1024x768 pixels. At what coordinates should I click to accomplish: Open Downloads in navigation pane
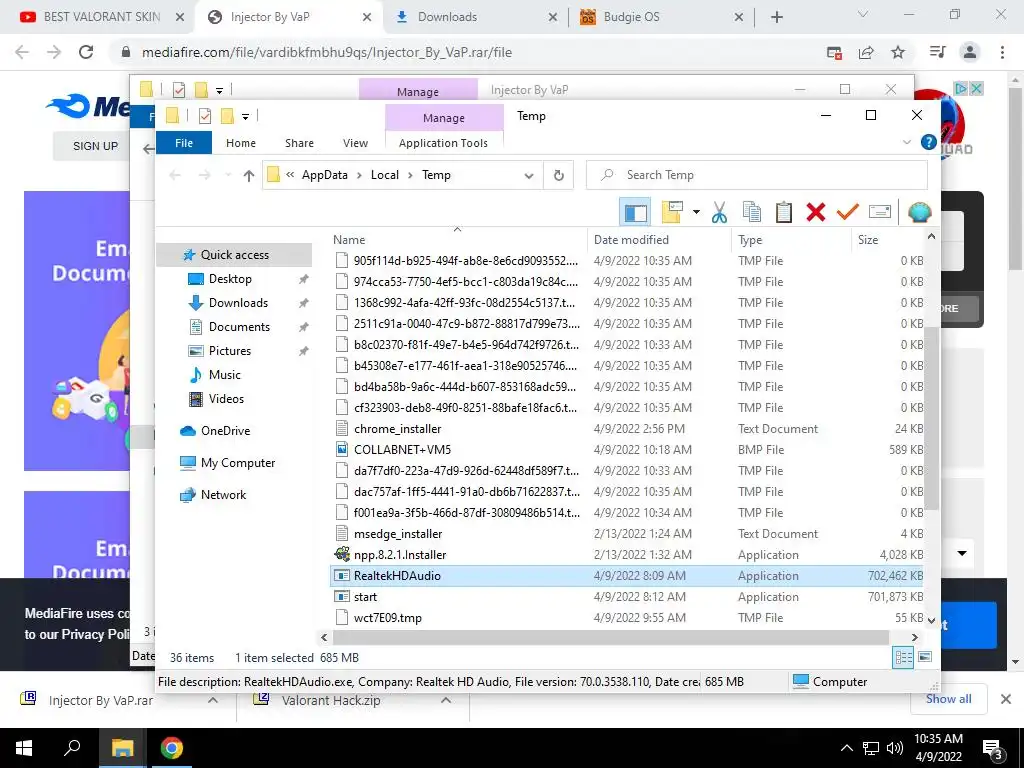coord(238,303)
